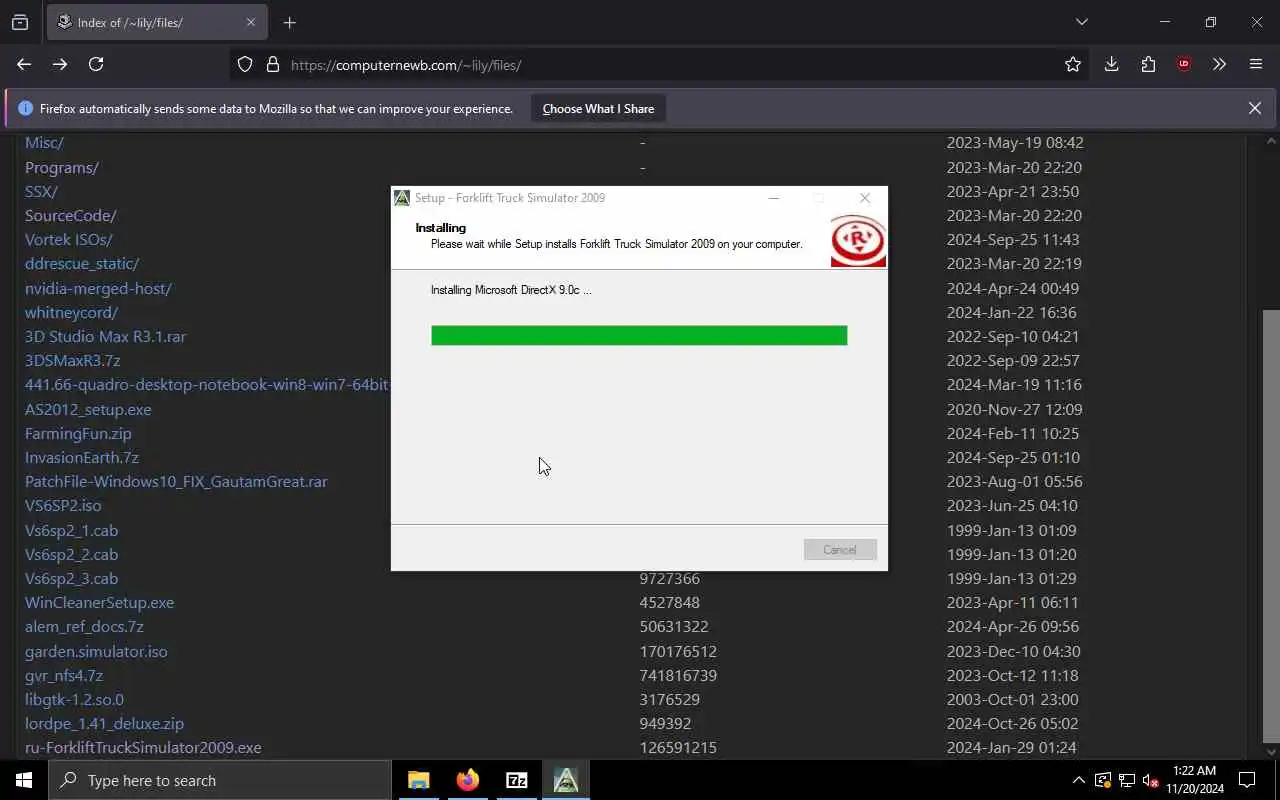
Task: Open the notification center icon
Action: pos(1247,780)
